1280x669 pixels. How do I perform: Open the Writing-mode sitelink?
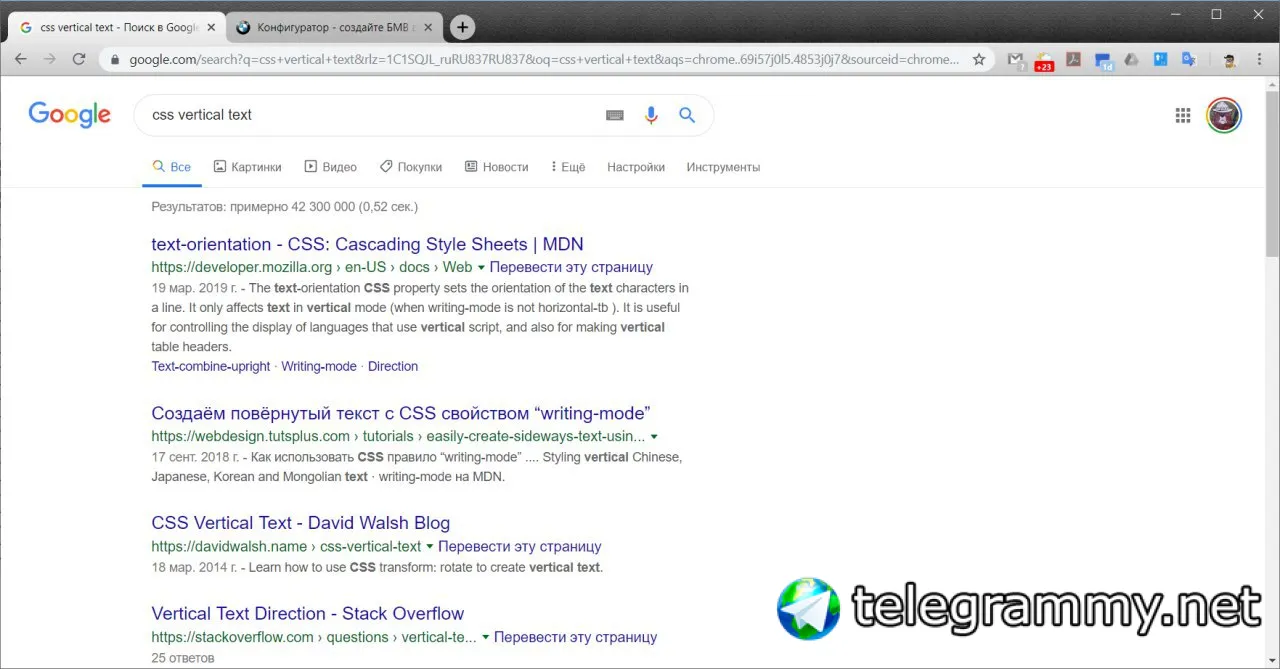(x=319, y=366)
